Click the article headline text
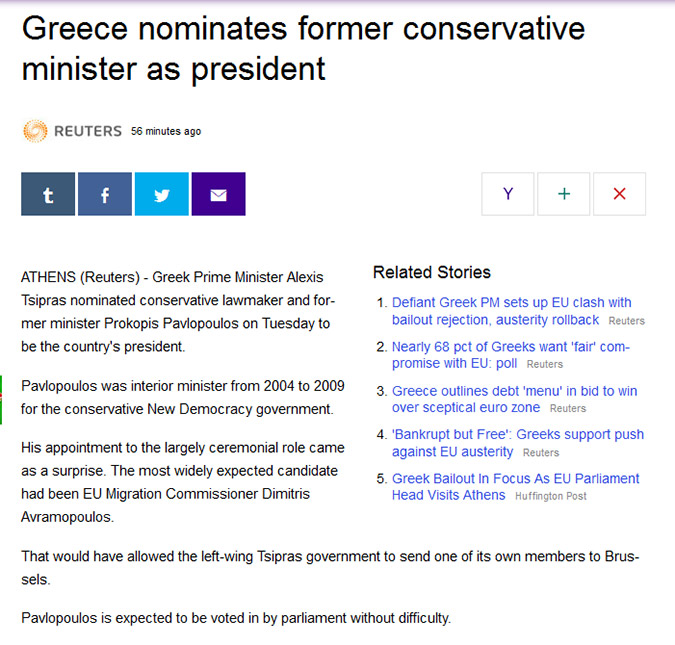675x645 pixels. tap(303, 49)
